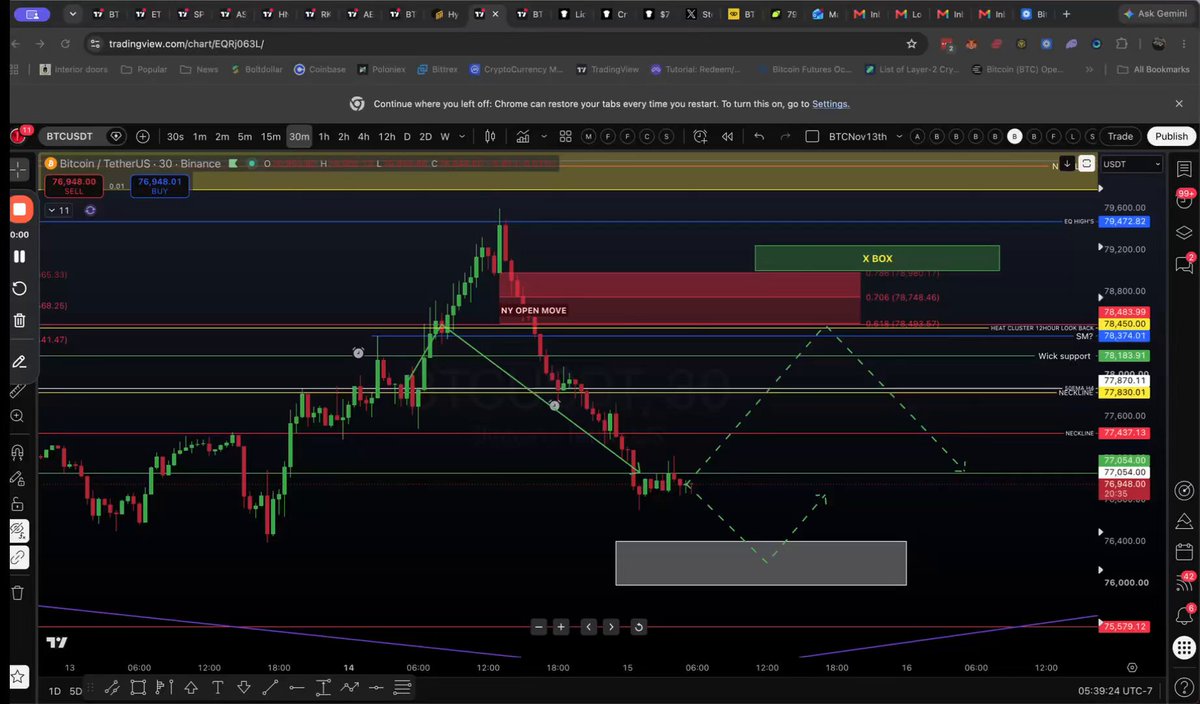The width and height of the screenshot is (1200, 704).
Task: Click the 76,948.00 SELL price button
Action: coord(75,185)
